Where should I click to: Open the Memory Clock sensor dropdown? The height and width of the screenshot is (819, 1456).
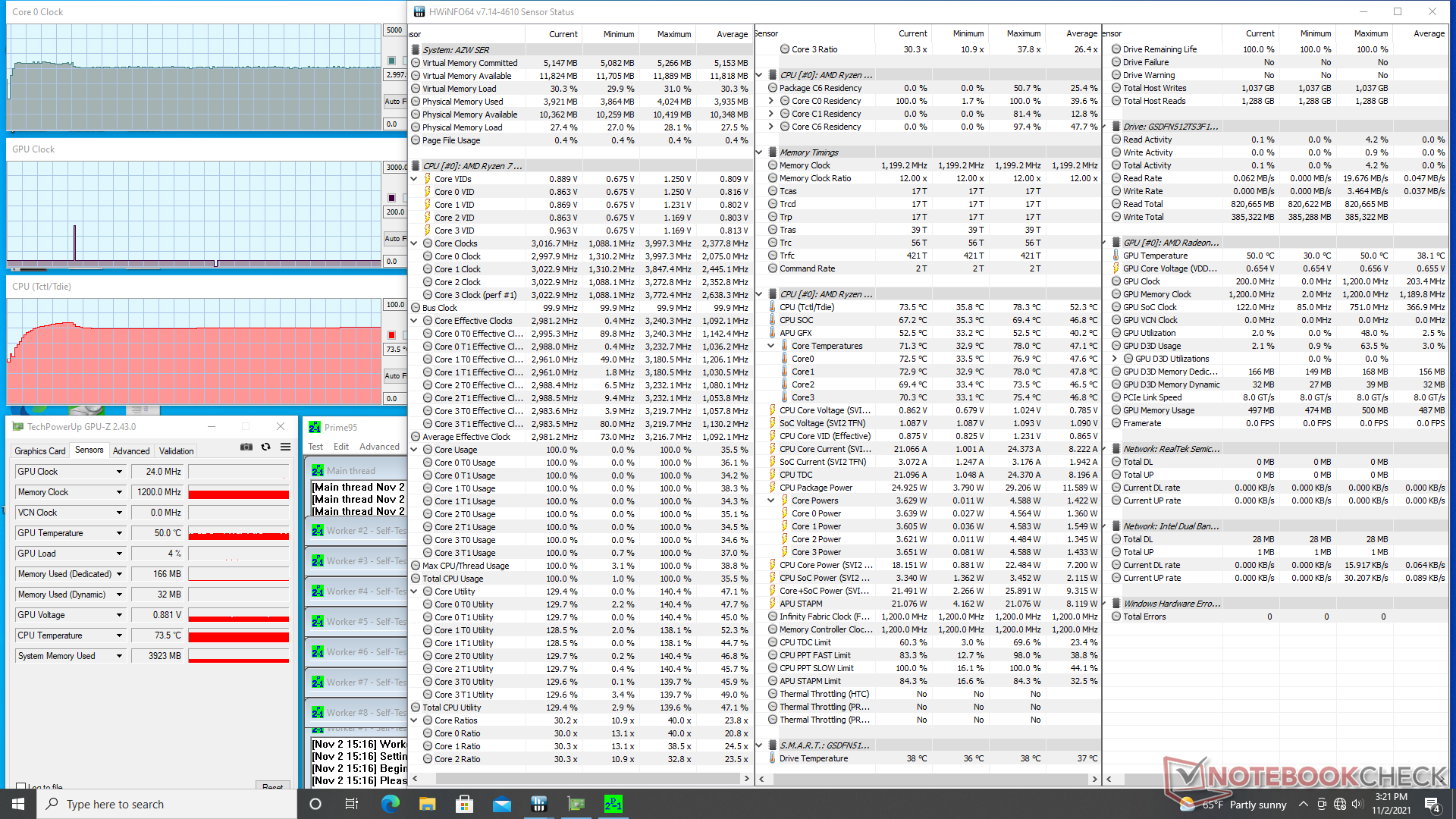click(119, 492)
